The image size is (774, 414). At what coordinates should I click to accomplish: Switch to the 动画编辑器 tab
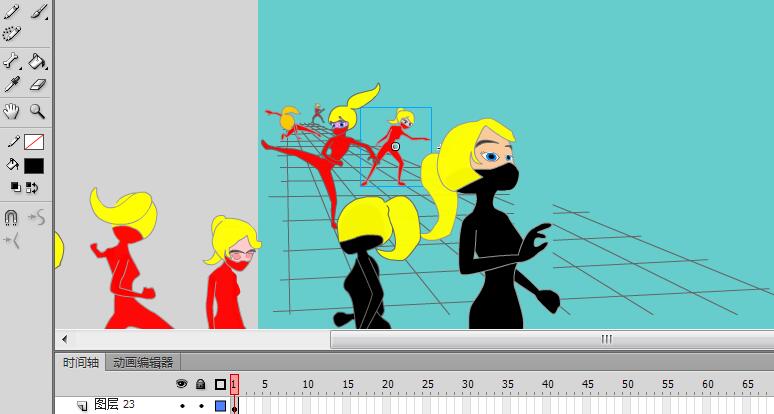(143, 363)
